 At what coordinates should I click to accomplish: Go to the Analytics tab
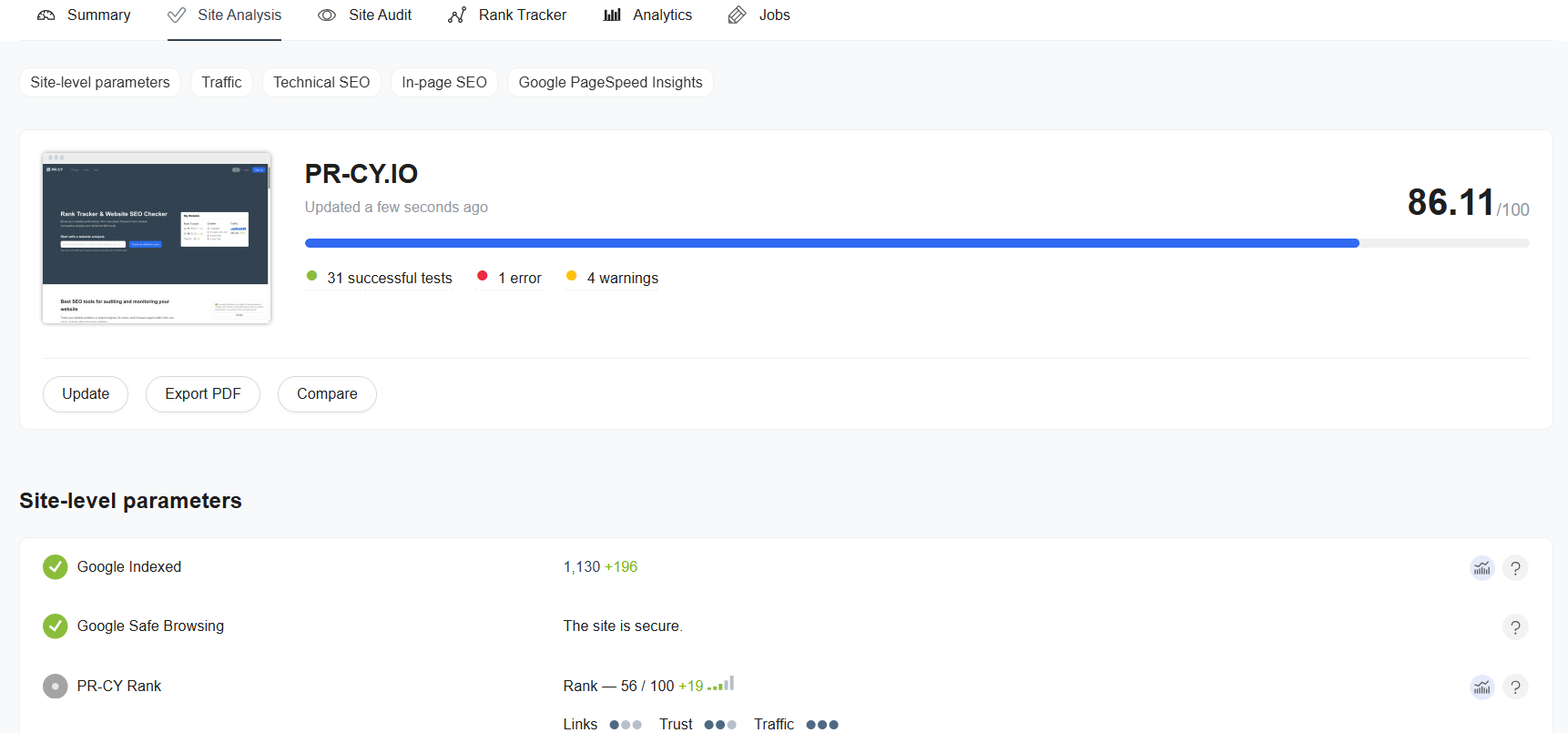click(647, 15)
